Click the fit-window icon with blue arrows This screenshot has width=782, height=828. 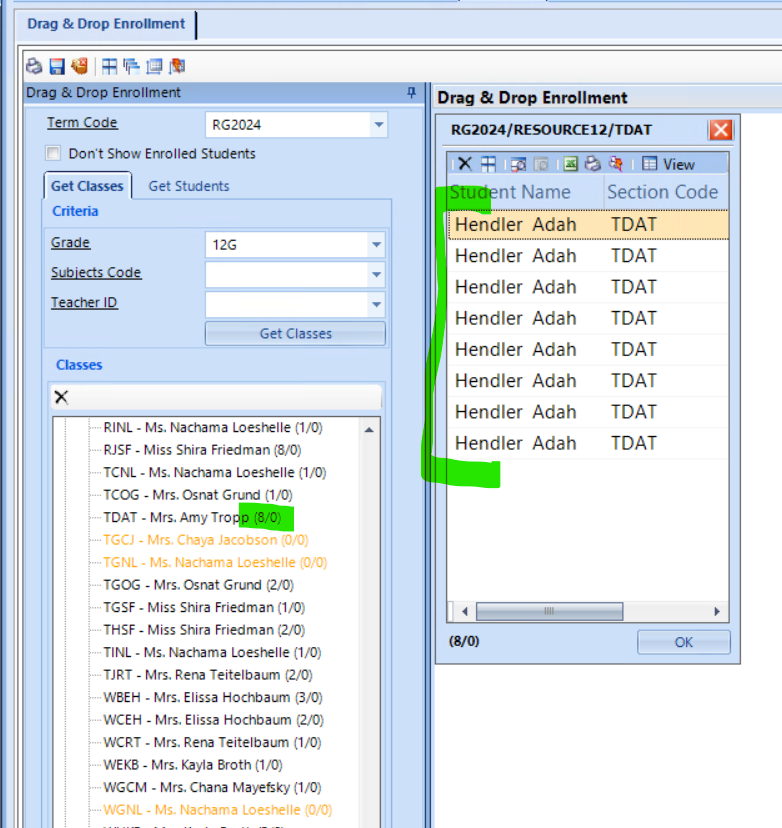154,66
